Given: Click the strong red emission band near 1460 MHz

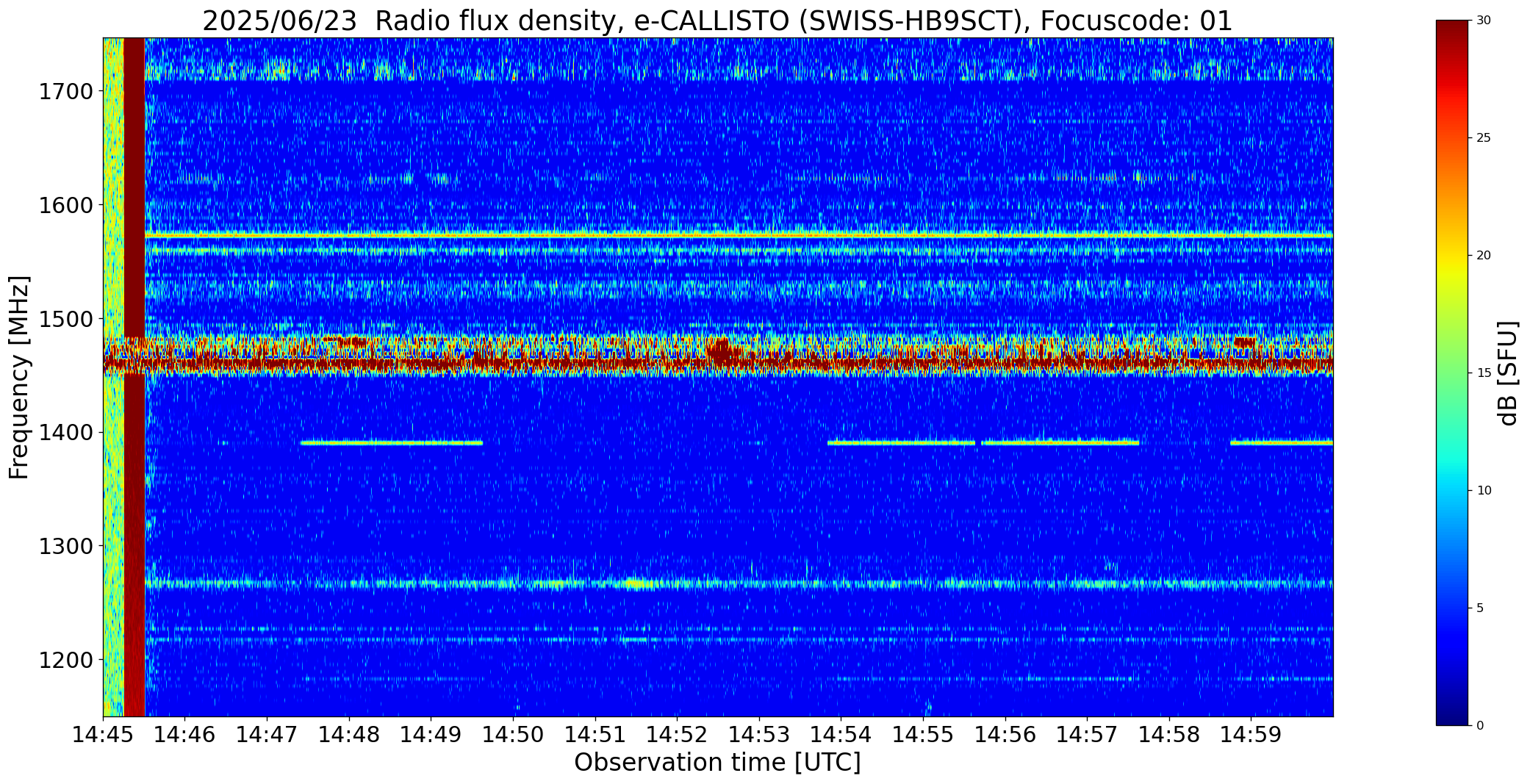Looking at the screenshot, I should click(x=718, y=362).
